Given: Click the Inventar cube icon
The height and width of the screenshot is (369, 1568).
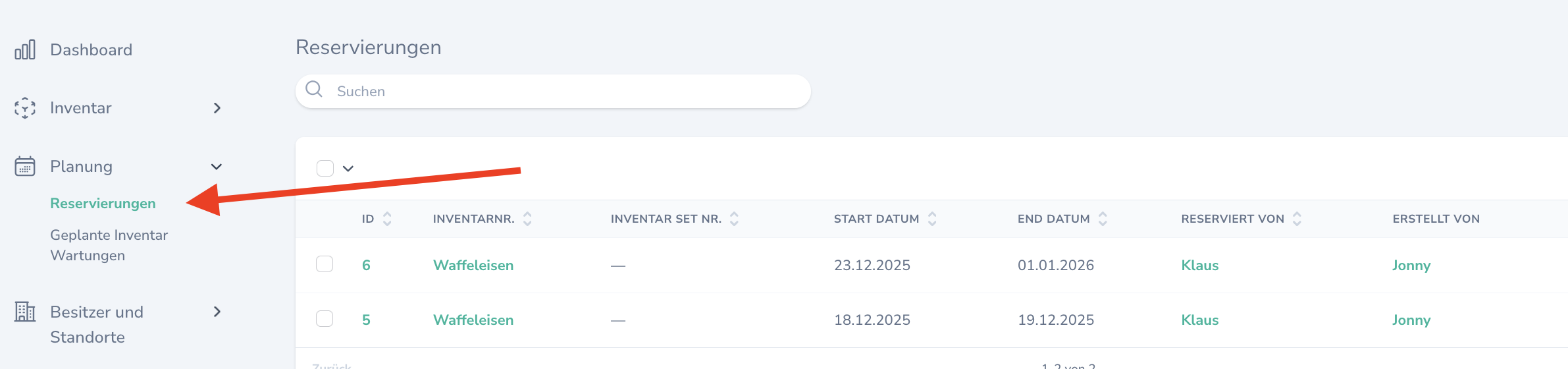Looking at the screenshot, I should [x=25, y=108].
